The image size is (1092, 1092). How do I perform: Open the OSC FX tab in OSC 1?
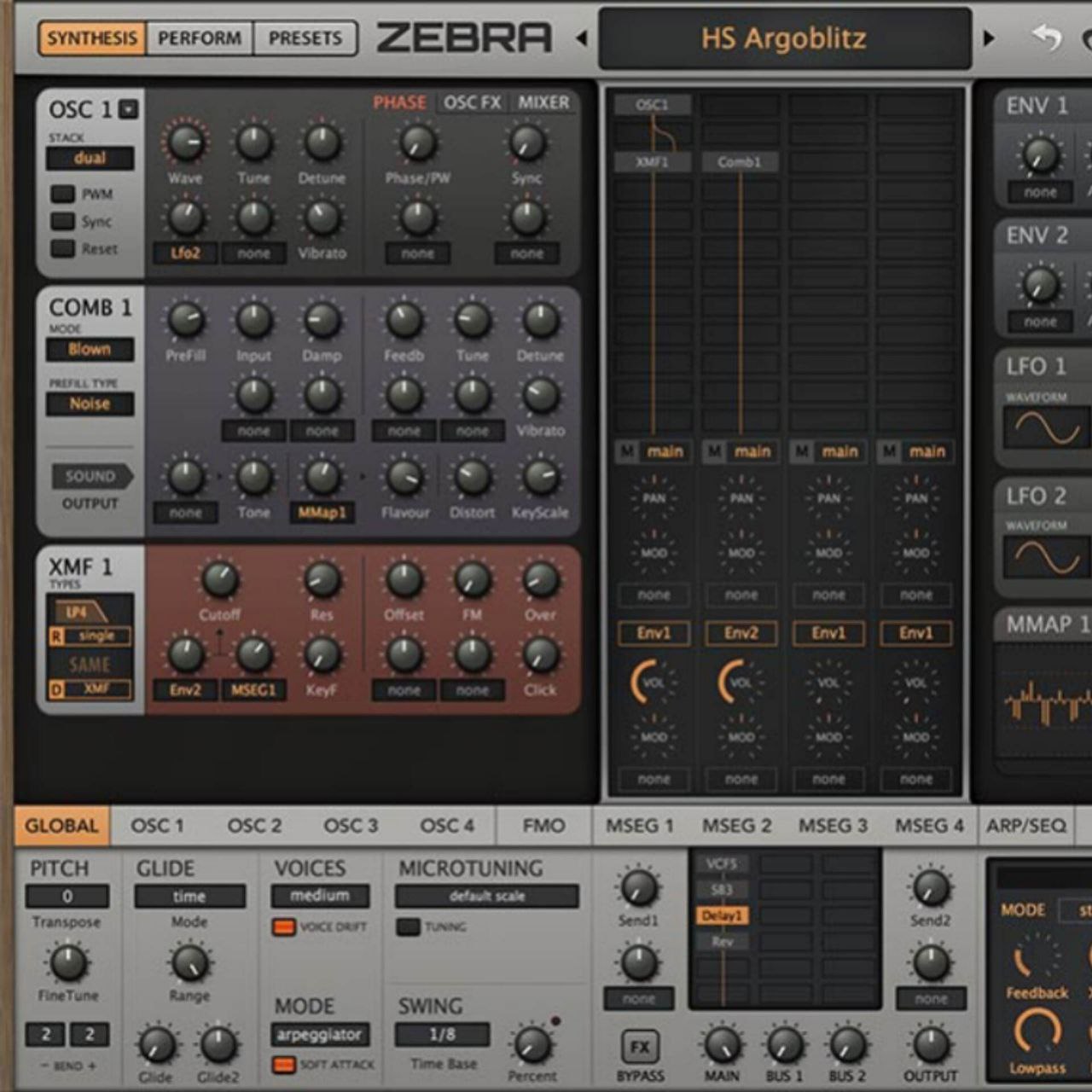(473, 102)
